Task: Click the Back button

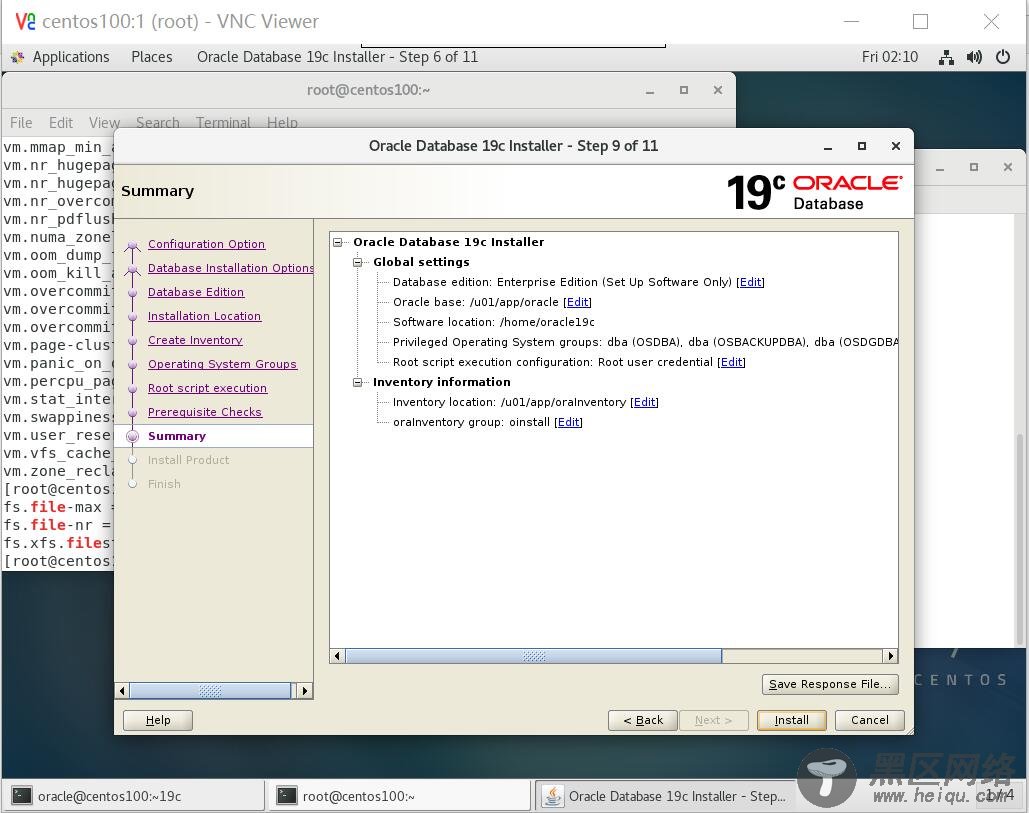Action: click(642, 720)
